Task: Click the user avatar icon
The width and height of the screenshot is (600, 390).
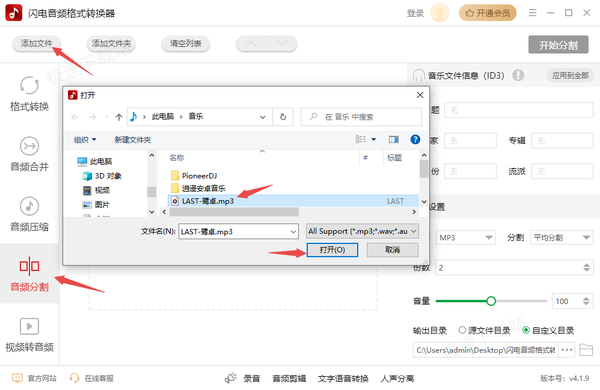Action: click(x=439, y=13)
